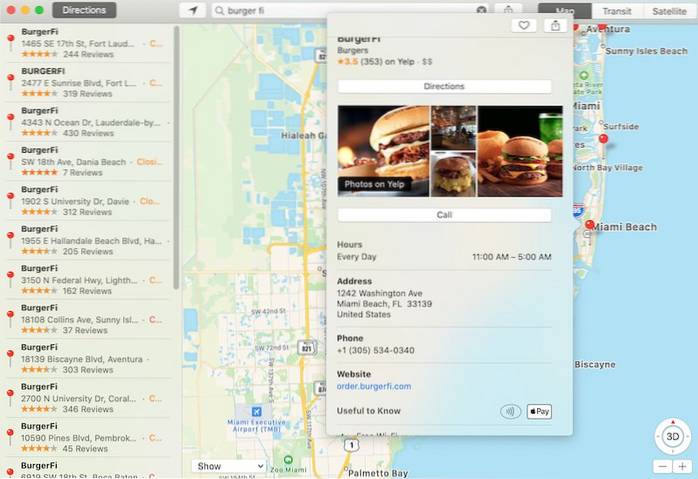The width and height of the screenshot is (698, 479).
Task: Open the order.burgerfi.com website link
Action: [374, 386]
